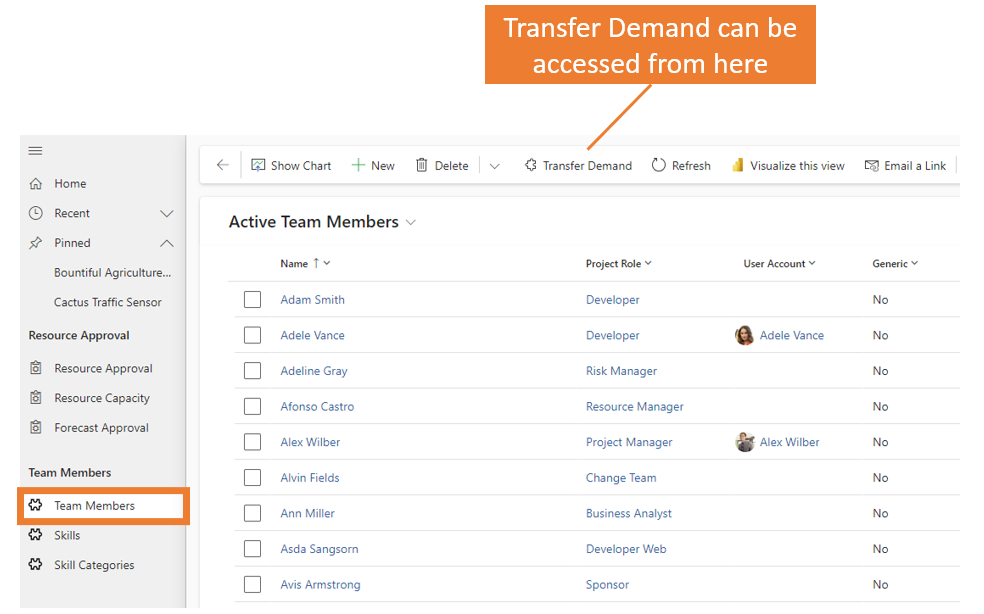The width and height of the screenshot is (984, 614).
Task: Click the Forecast Approval clipboard icon
Action: tap(36, 427)
